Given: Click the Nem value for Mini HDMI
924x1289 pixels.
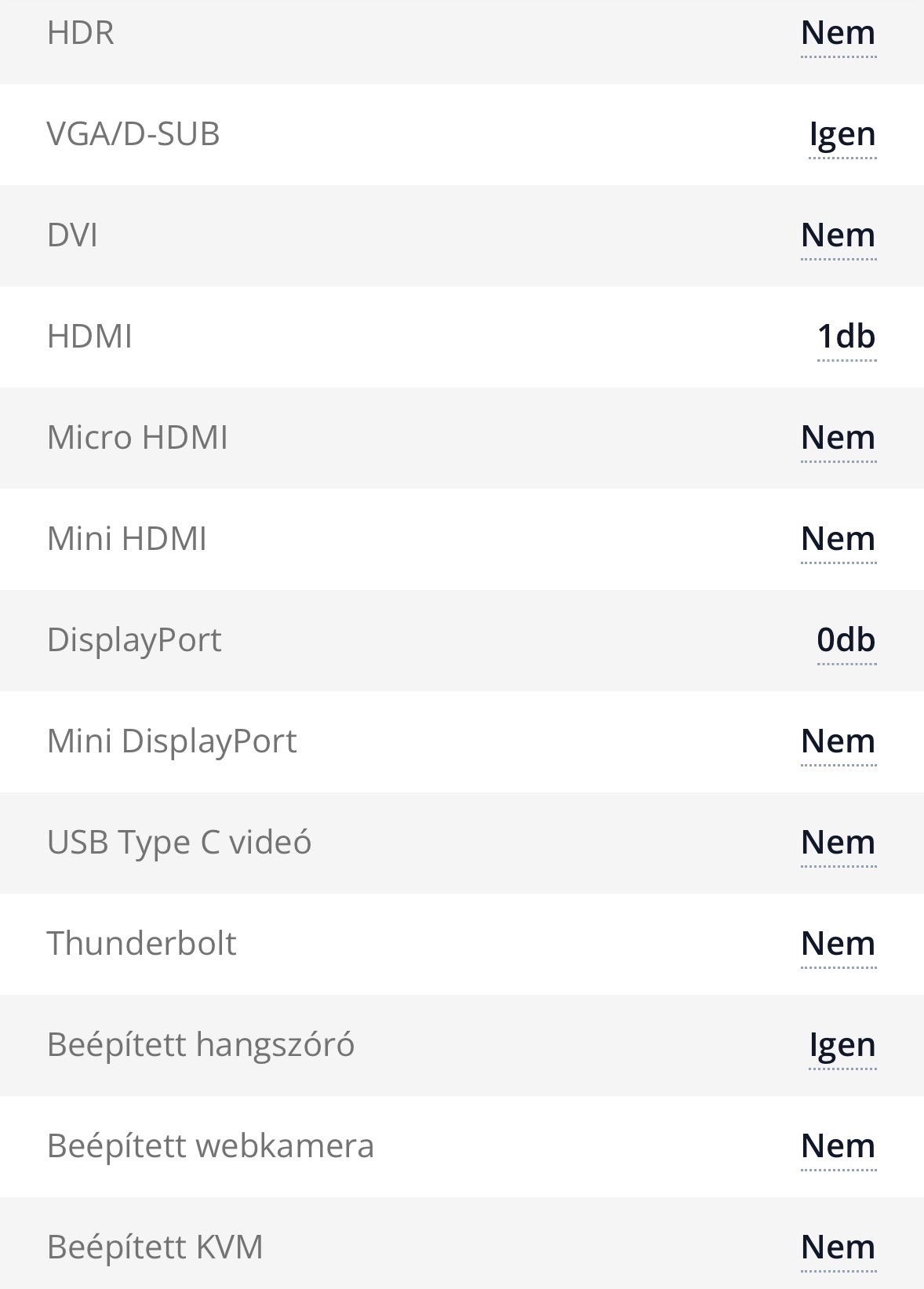Looking at the screenshot, I should 838,540.
